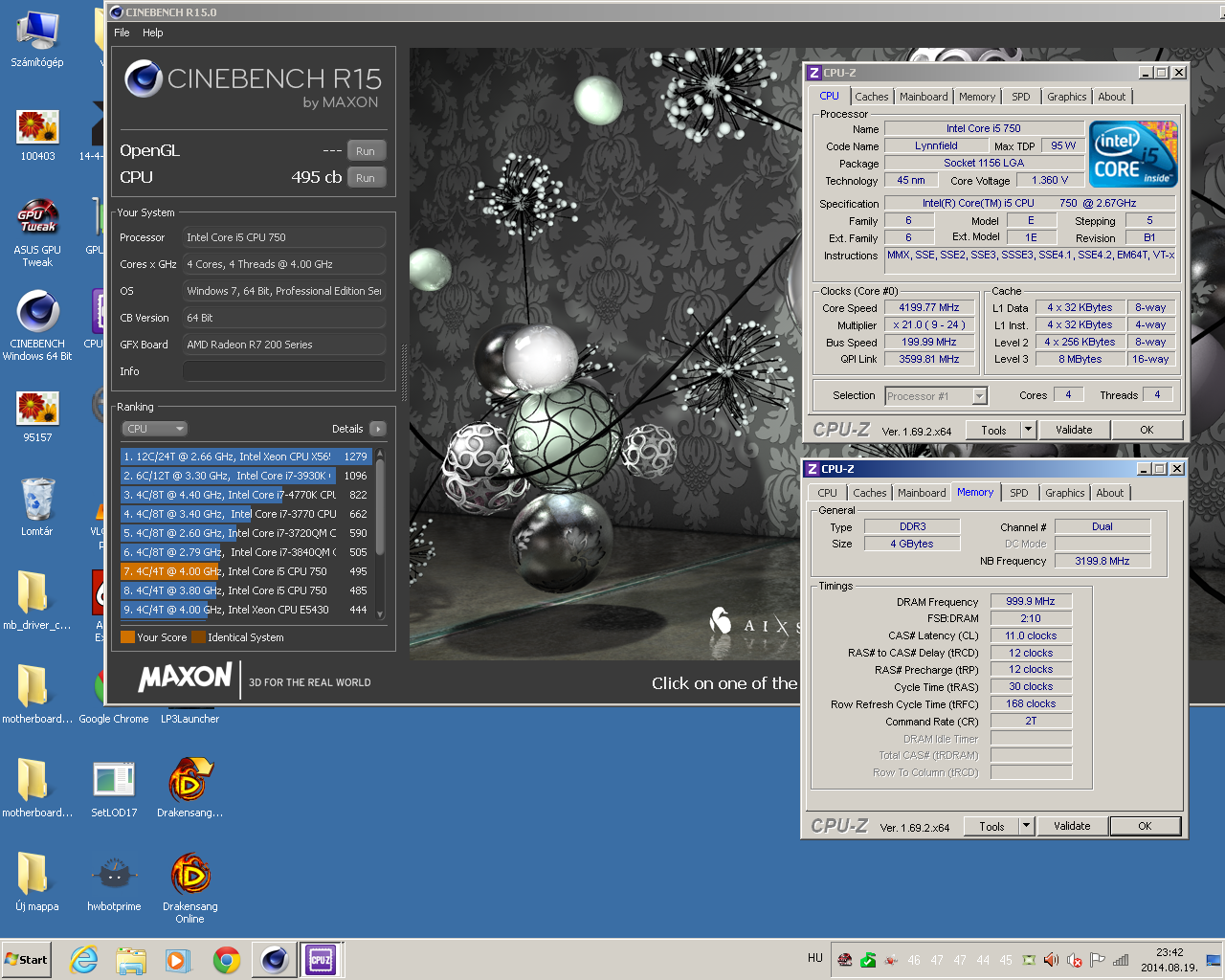Open Action Center flag icon in tray
Image resolution: width=1225 pixels, height=980 pixels.
pos(1097,960)
